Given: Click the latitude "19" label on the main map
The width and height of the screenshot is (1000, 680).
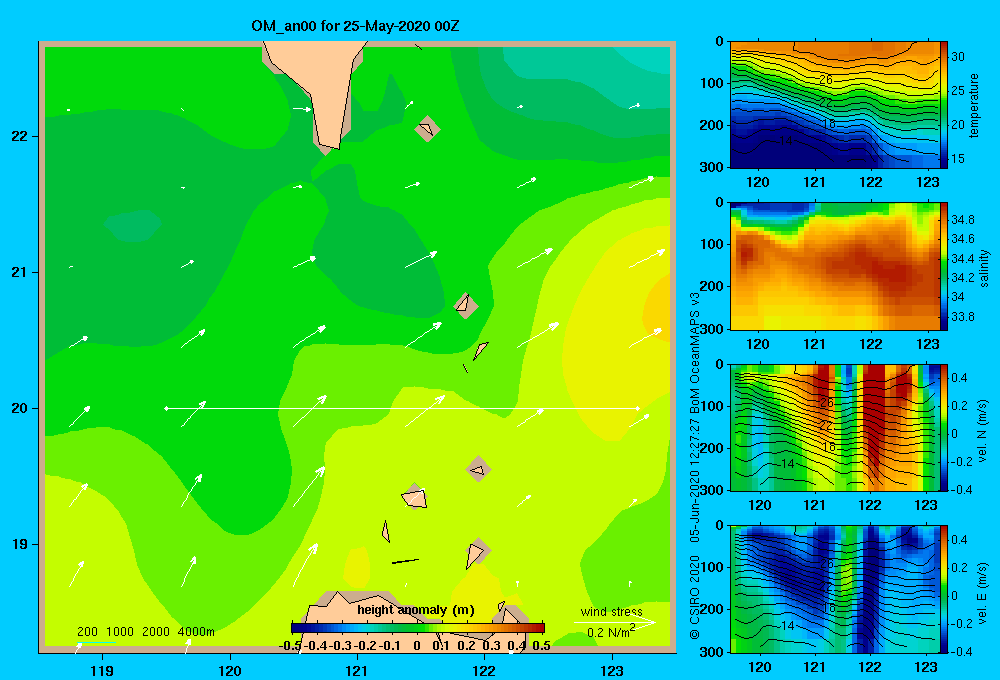Looking at the screenshot, I should (x=19, y=544).
